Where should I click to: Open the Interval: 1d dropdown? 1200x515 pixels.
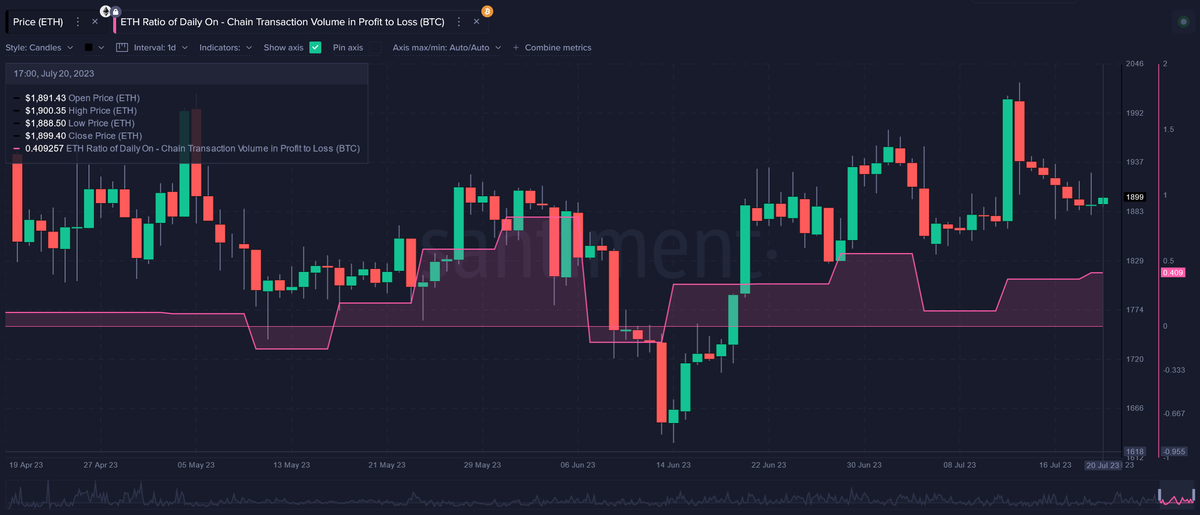coord(162,47)
